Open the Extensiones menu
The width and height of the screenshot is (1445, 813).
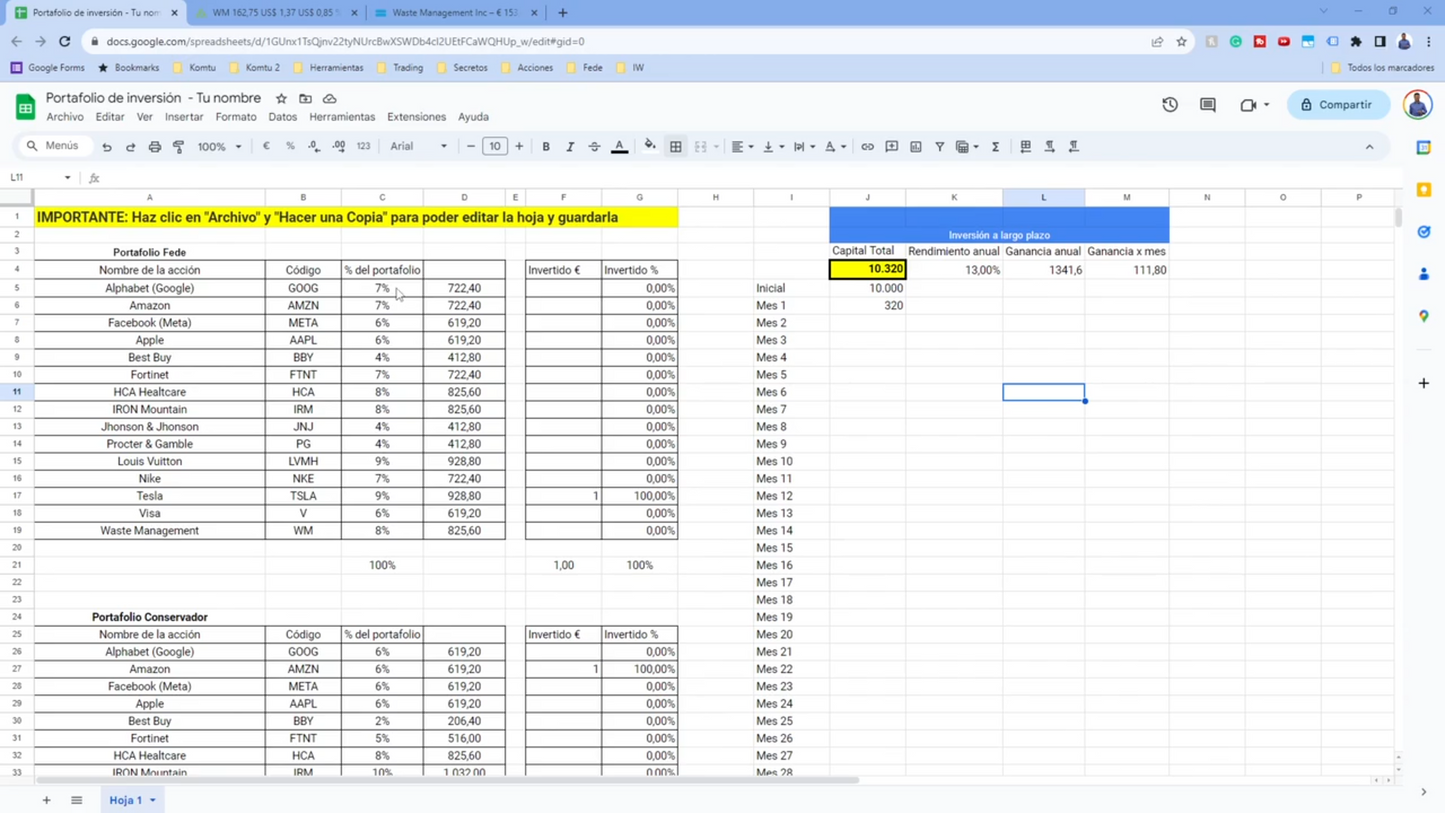point(416,117)
